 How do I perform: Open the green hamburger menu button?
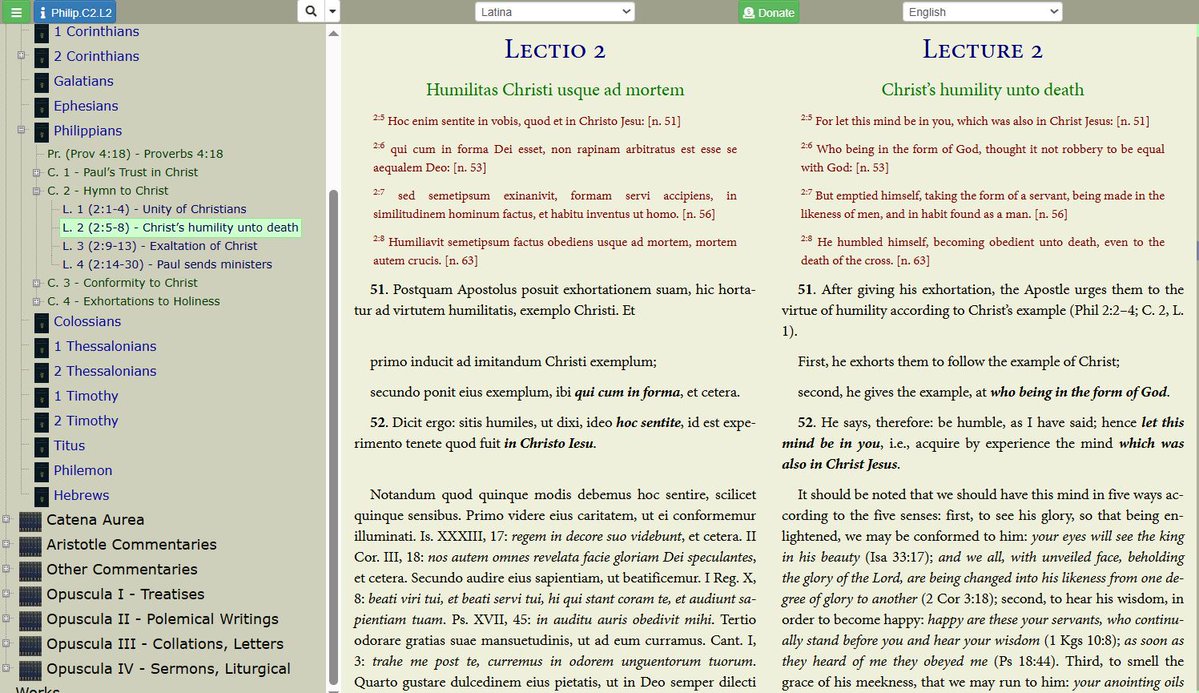coord(16,11)
